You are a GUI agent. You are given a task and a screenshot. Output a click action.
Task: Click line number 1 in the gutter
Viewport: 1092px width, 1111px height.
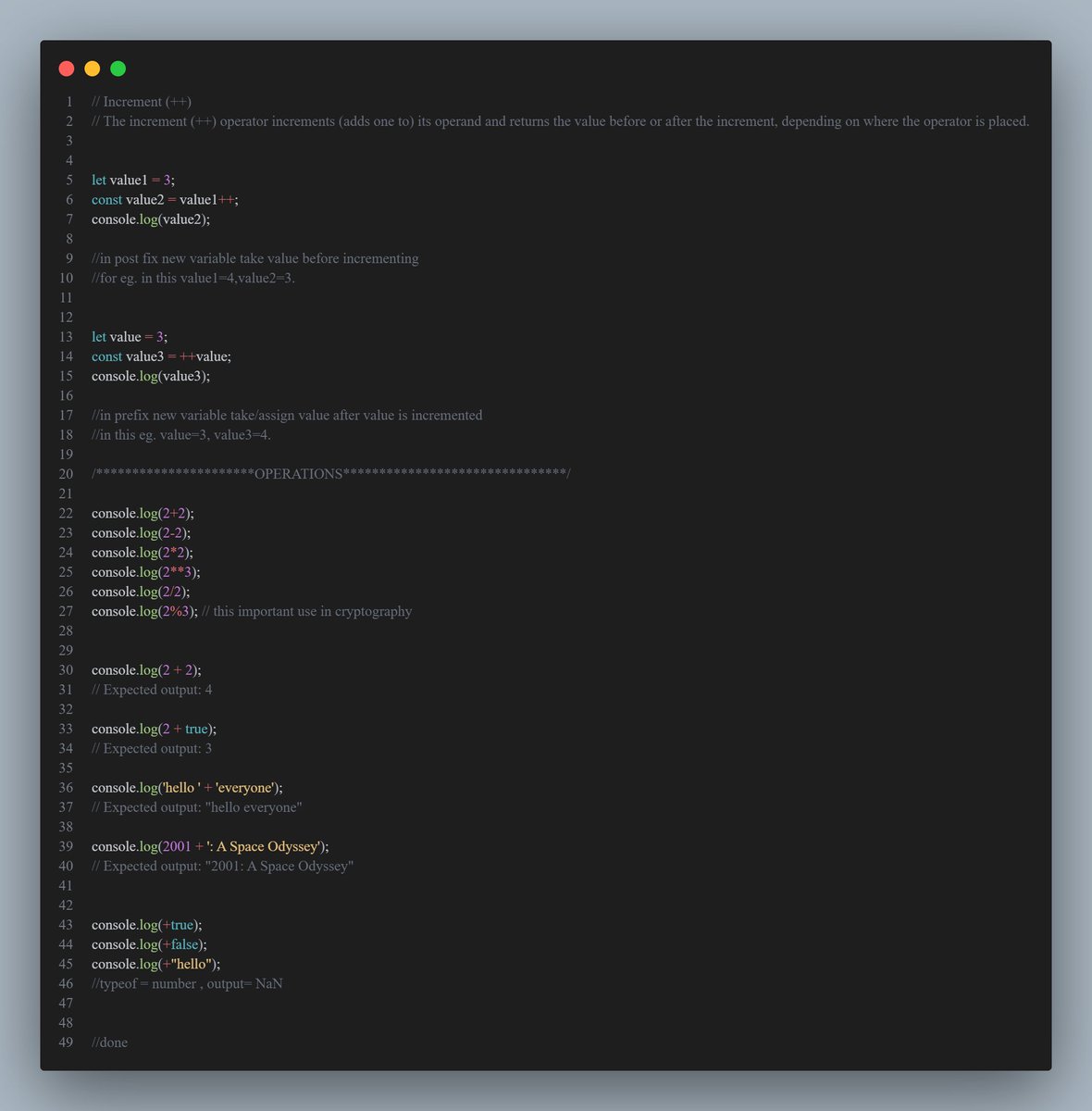point(69,102)
